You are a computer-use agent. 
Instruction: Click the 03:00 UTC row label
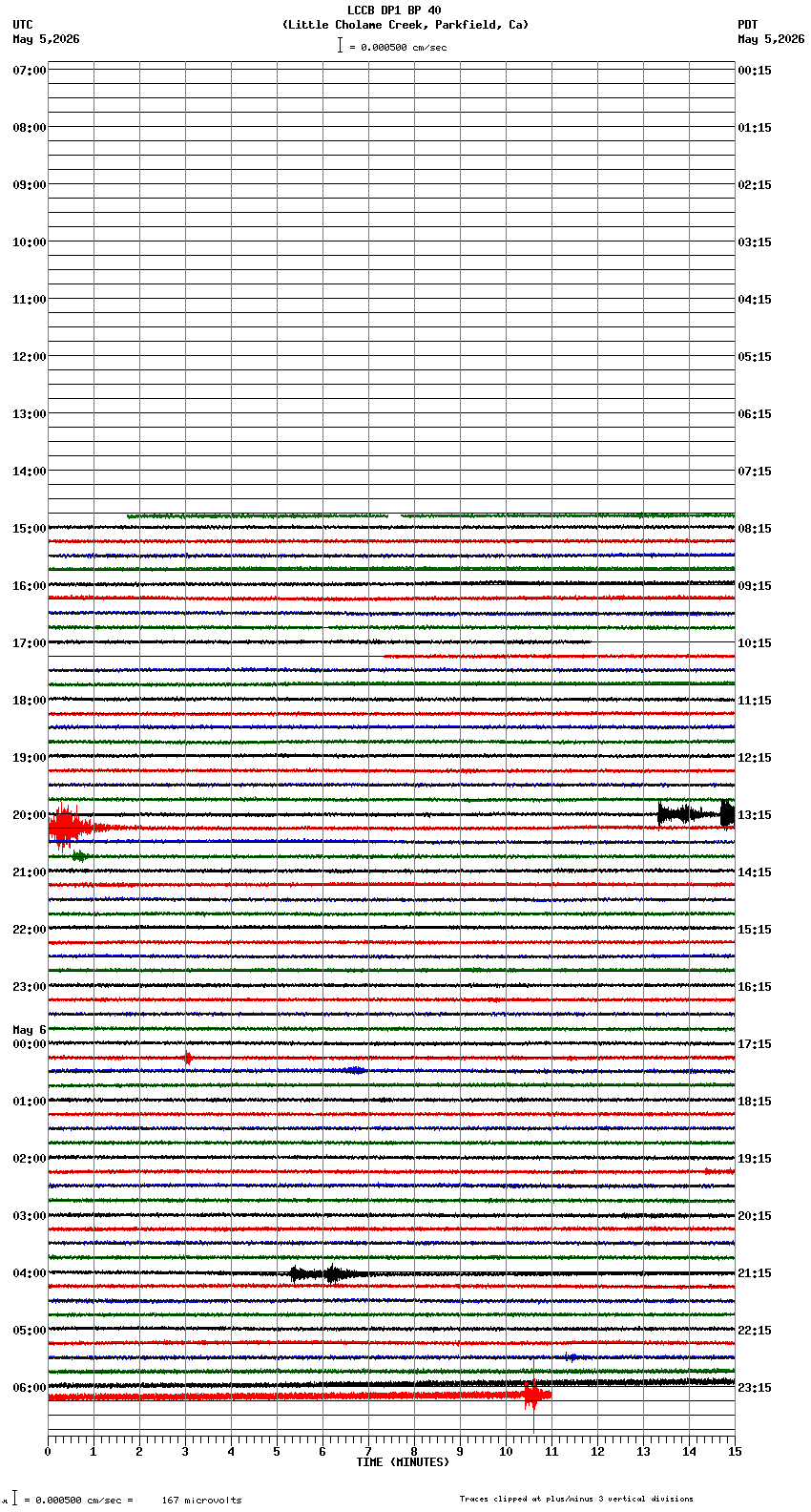tap(30, 1216)
